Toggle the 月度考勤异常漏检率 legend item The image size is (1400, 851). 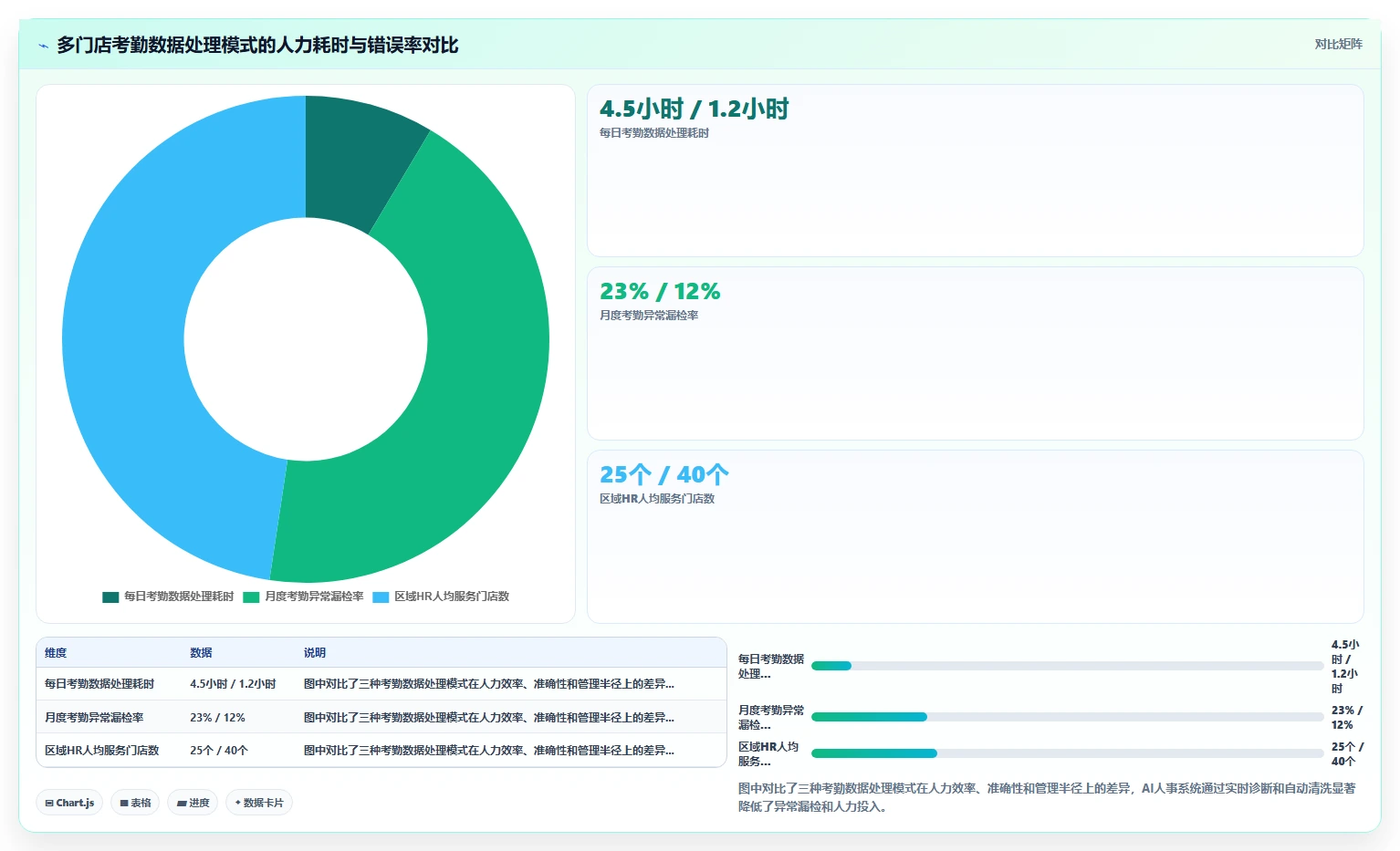(x=303, y=597)
